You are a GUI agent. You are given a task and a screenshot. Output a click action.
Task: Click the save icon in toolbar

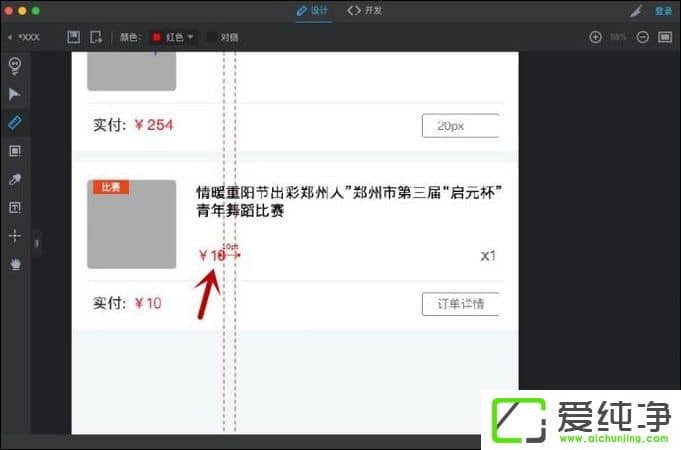(73, 37)
